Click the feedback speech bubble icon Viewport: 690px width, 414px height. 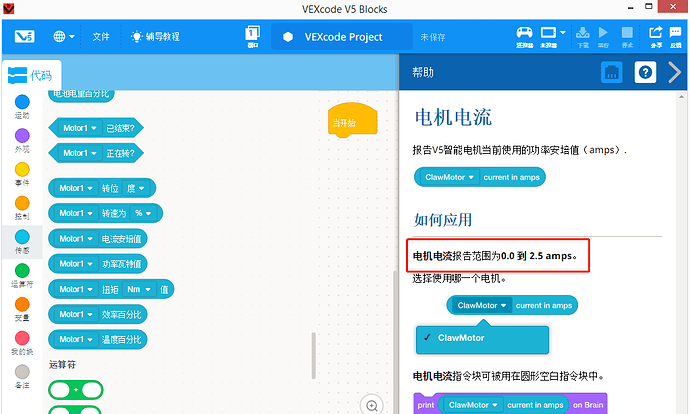(675, 37)
